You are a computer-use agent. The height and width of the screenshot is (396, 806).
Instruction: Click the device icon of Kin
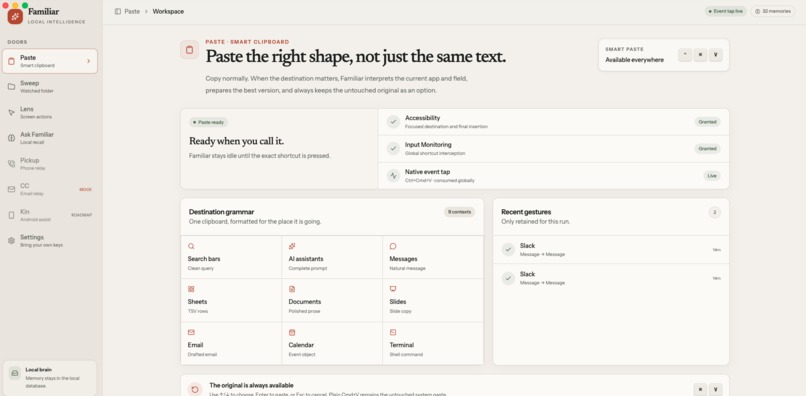click(x=11, y=215)
